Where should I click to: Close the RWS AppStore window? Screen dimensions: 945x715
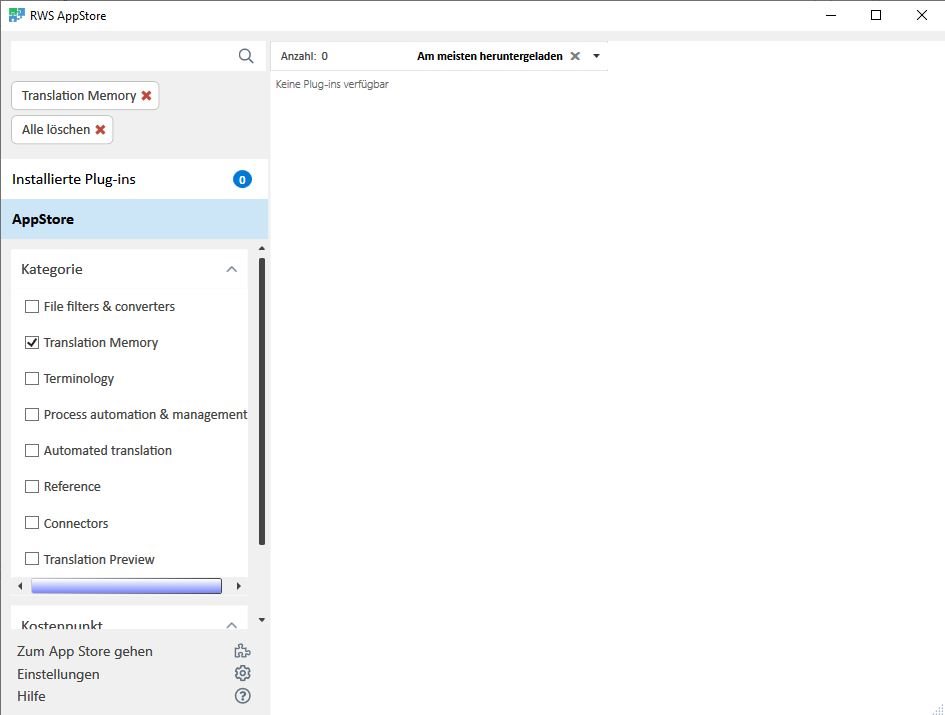pyautogui.click(x=922, y=15)
